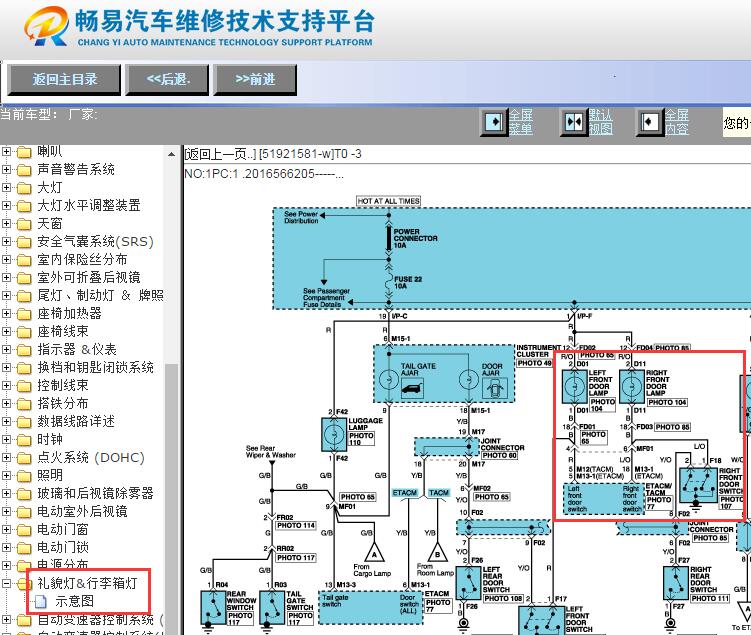Expand the 安全气囊系统(SRS) node

6,241
